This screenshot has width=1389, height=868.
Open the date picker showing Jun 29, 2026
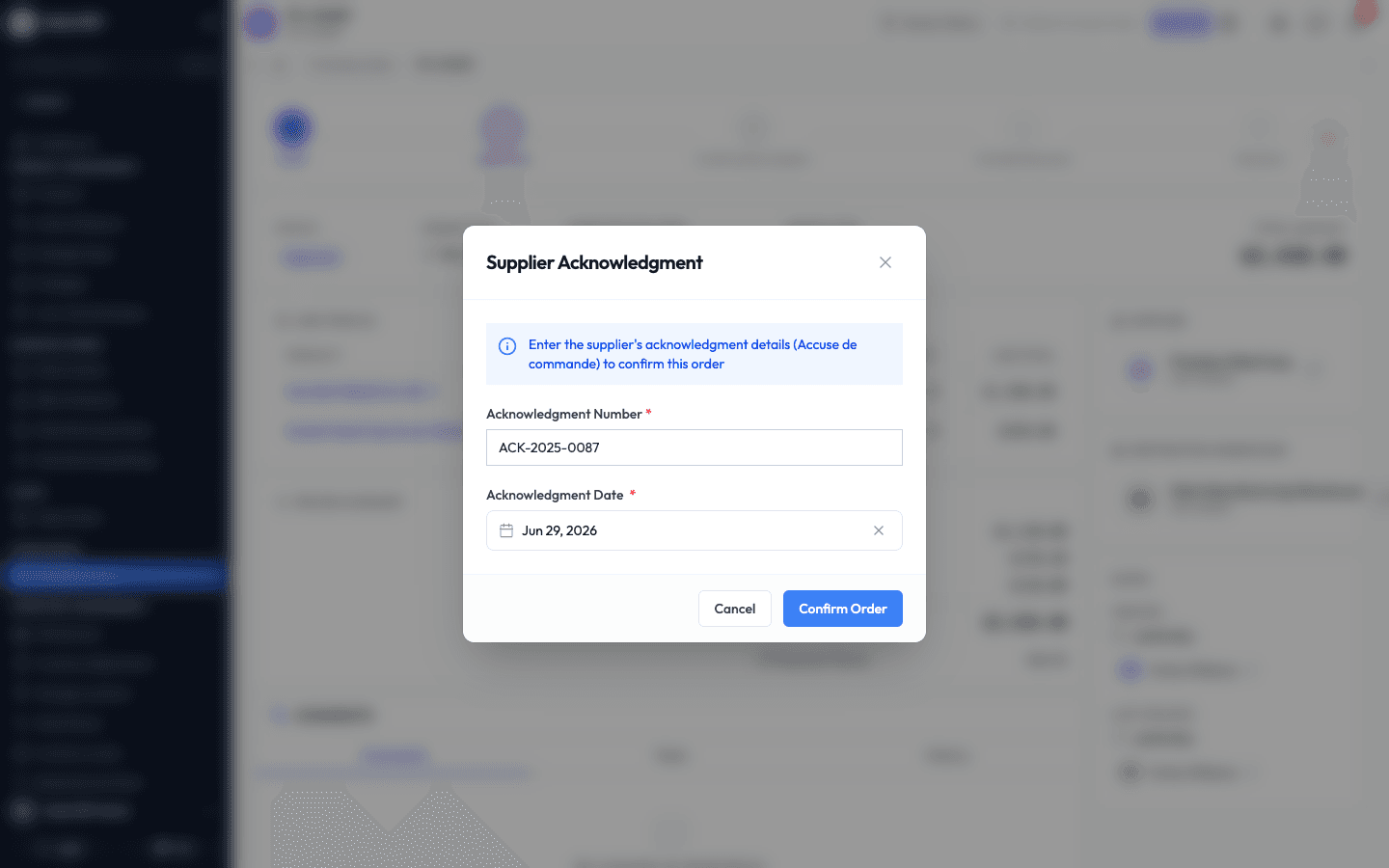(x=694, y=530)
